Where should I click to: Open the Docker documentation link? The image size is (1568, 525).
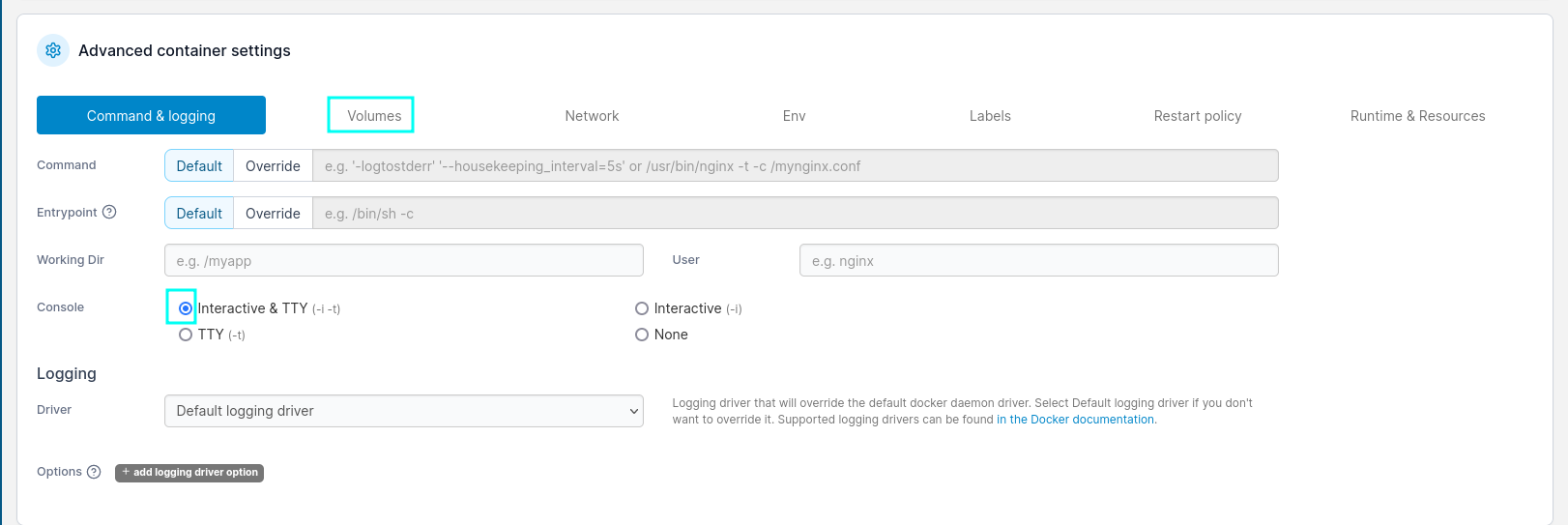coord(1076,420)
